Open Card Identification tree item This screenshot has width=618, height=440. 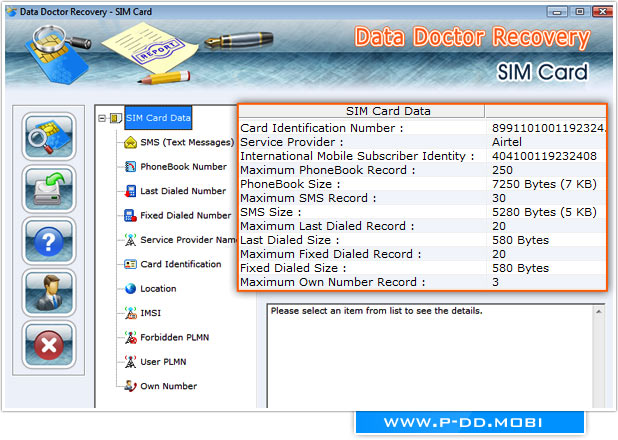[181, 264]
